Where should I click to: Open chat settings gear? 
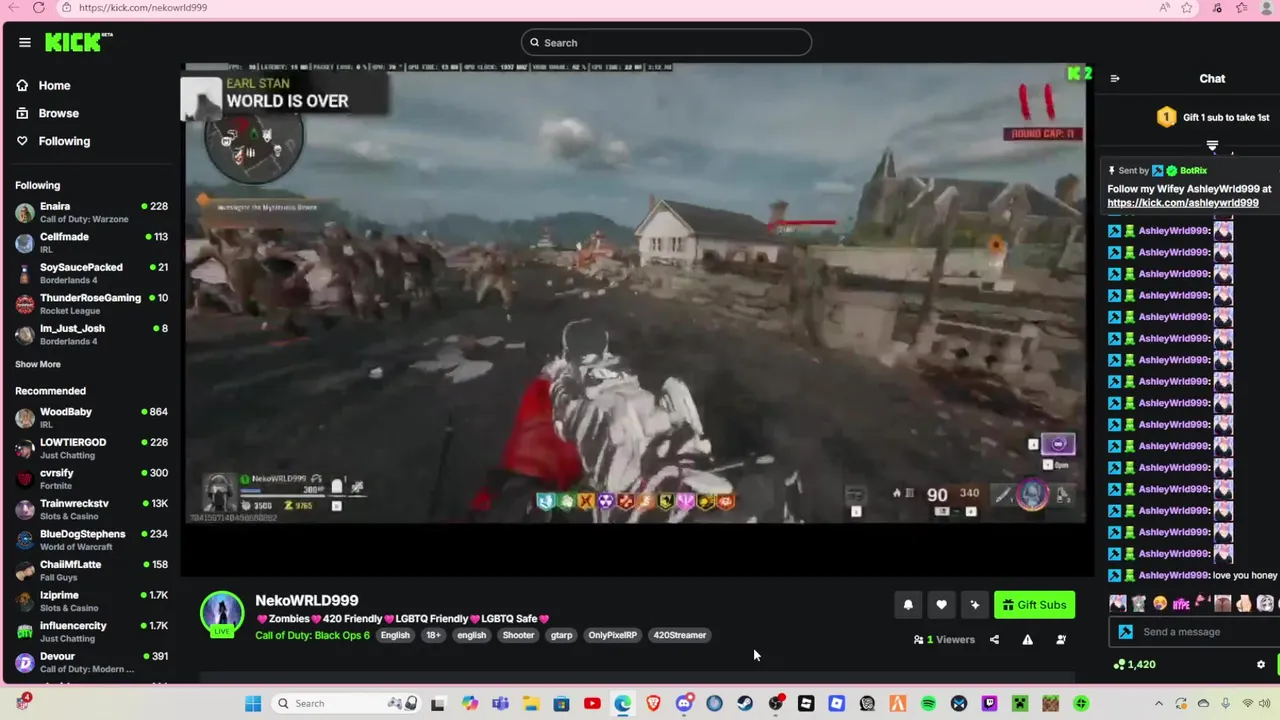coord(1260,664)
